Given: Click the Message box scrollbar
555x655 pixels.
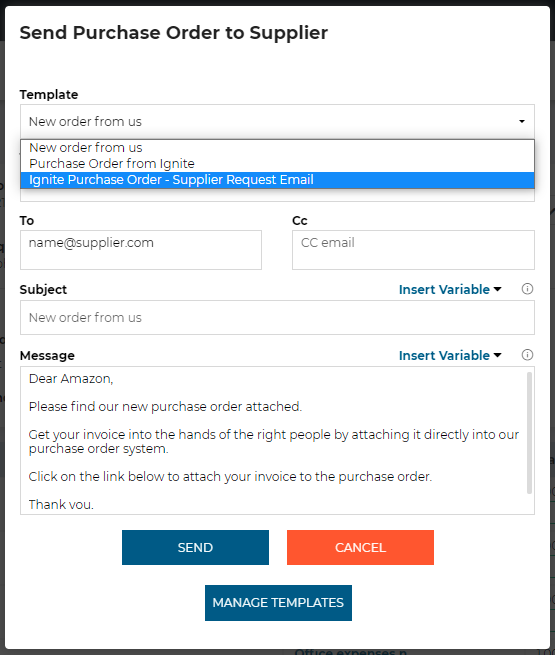Looking at the screenshot, I should click(530, 433).
